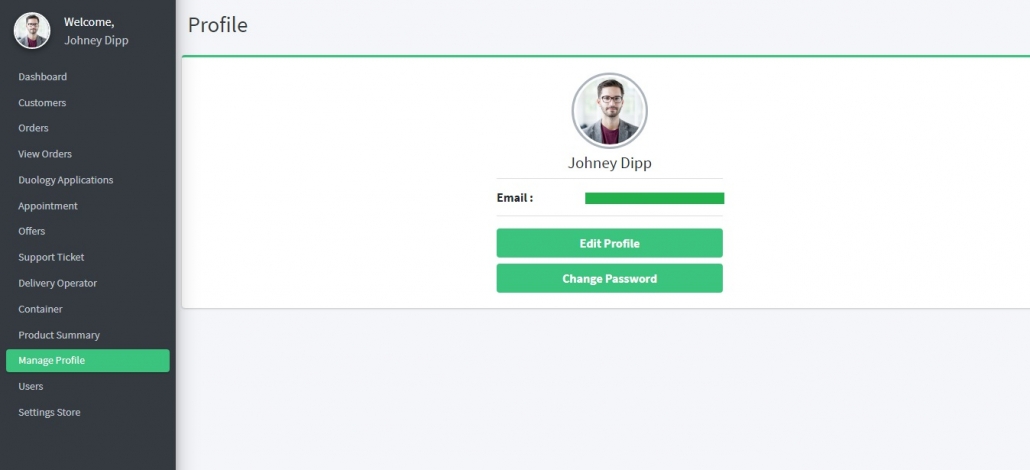Open the Users section
Viewport: 1030px width, 470px height.
point(31,387)
